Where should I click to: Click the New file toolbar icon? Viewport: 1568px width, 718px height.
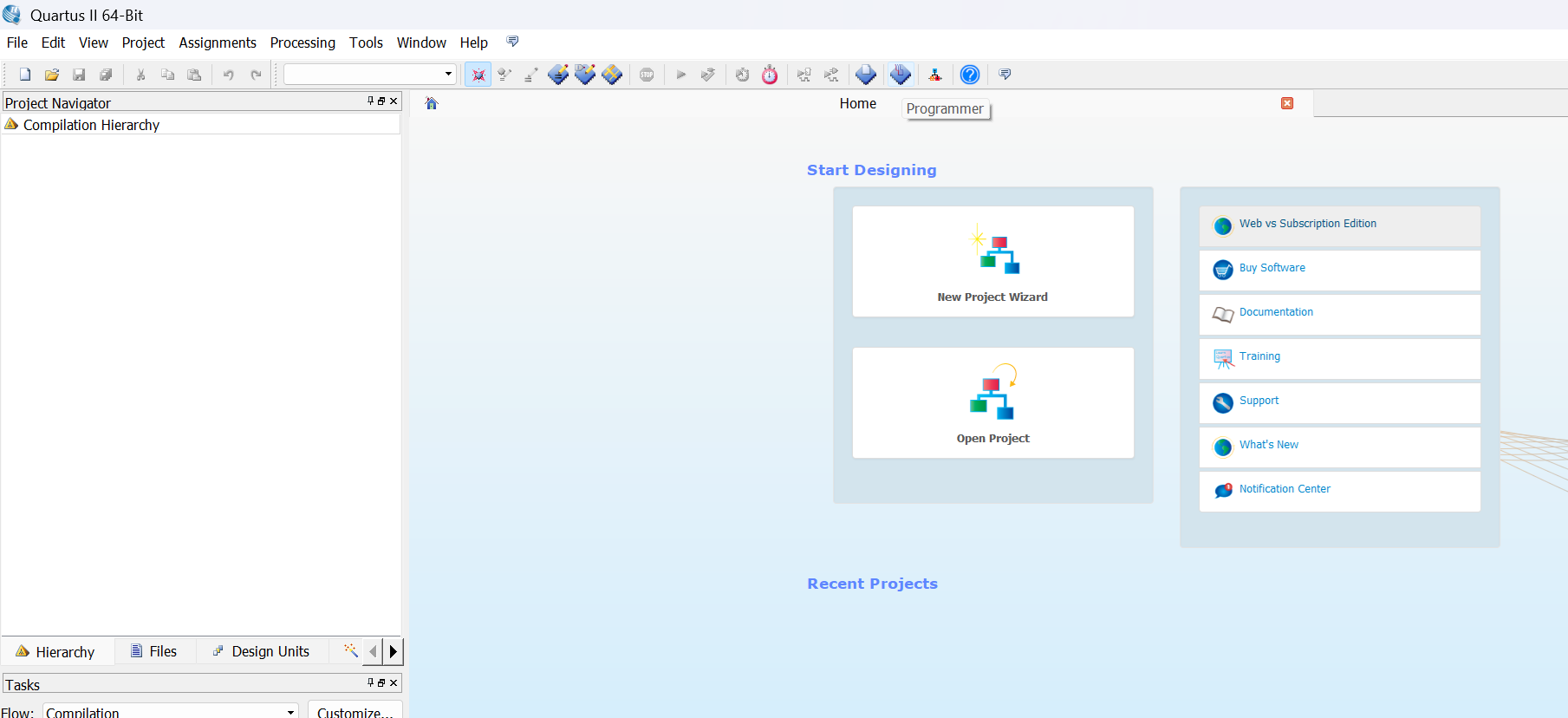25,75
